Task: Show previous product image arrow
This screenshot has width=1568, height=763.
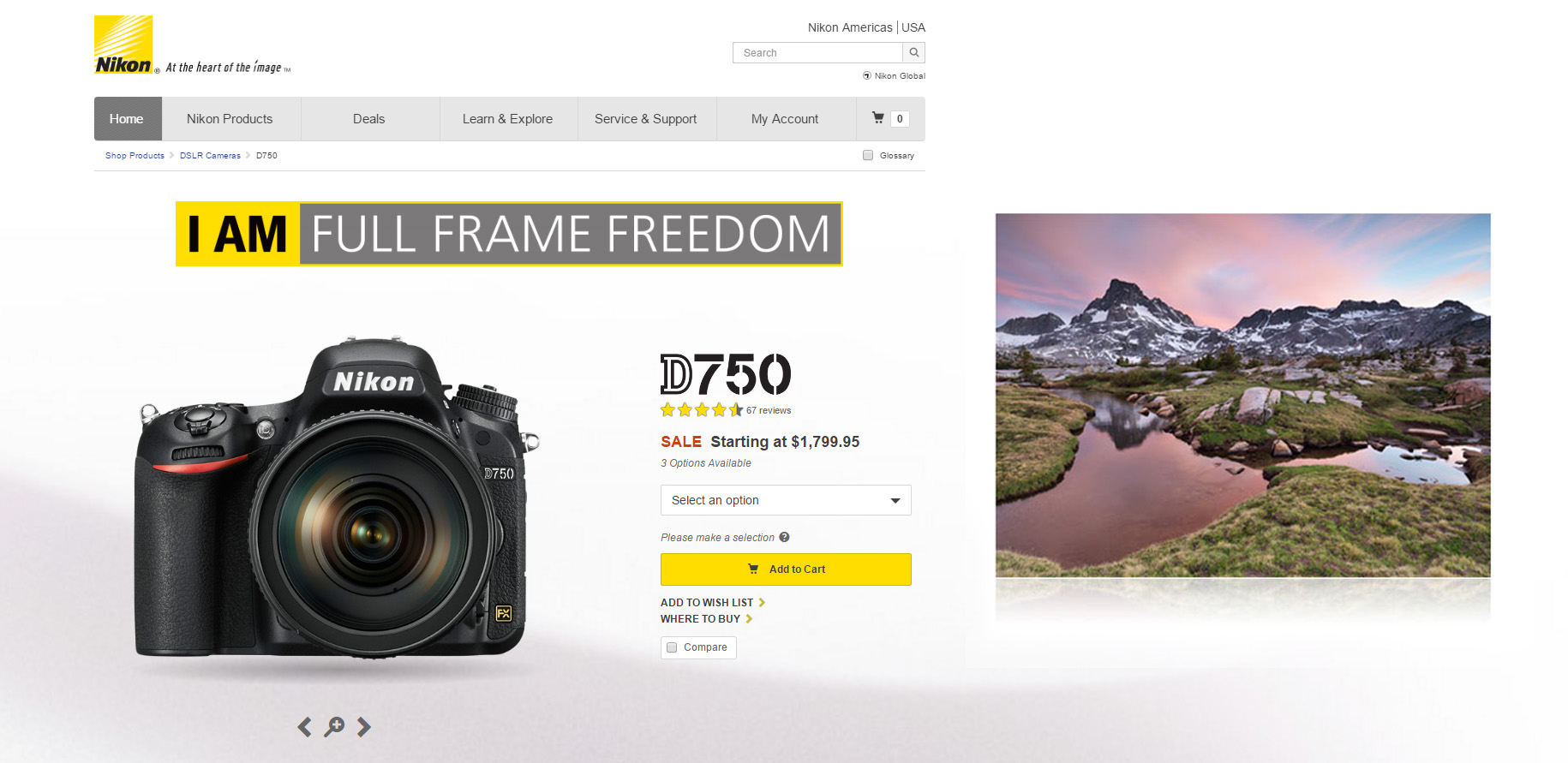Action: 304,727
